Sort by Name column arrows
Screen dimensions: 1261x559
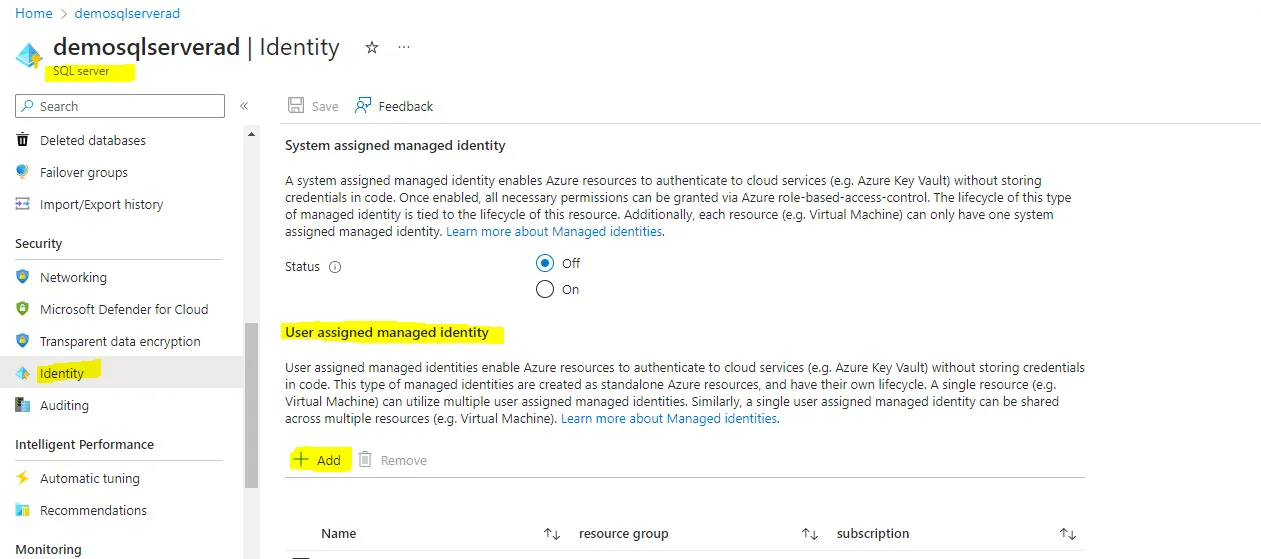point(552,534)
